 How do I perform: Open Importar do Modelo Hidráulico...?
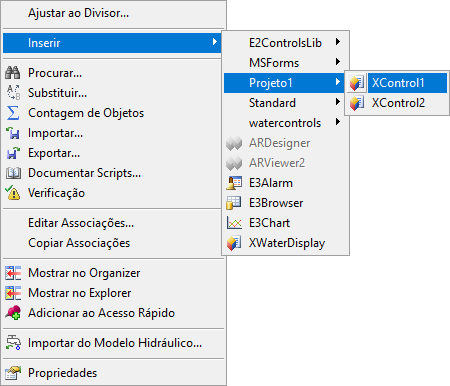pyautogui.click(x=113, y=343)
